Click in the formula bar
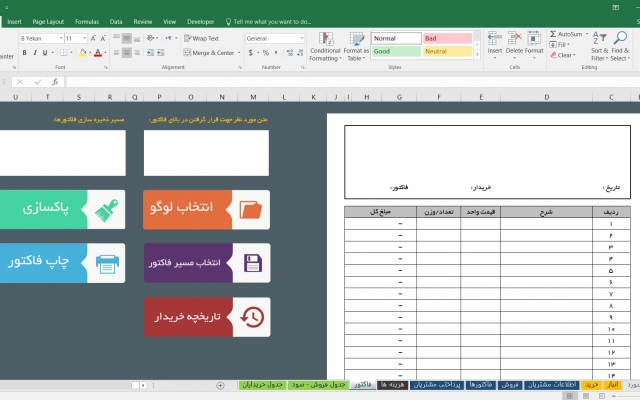The height and width of the screenshot is (400, 640). pos(353,82)
